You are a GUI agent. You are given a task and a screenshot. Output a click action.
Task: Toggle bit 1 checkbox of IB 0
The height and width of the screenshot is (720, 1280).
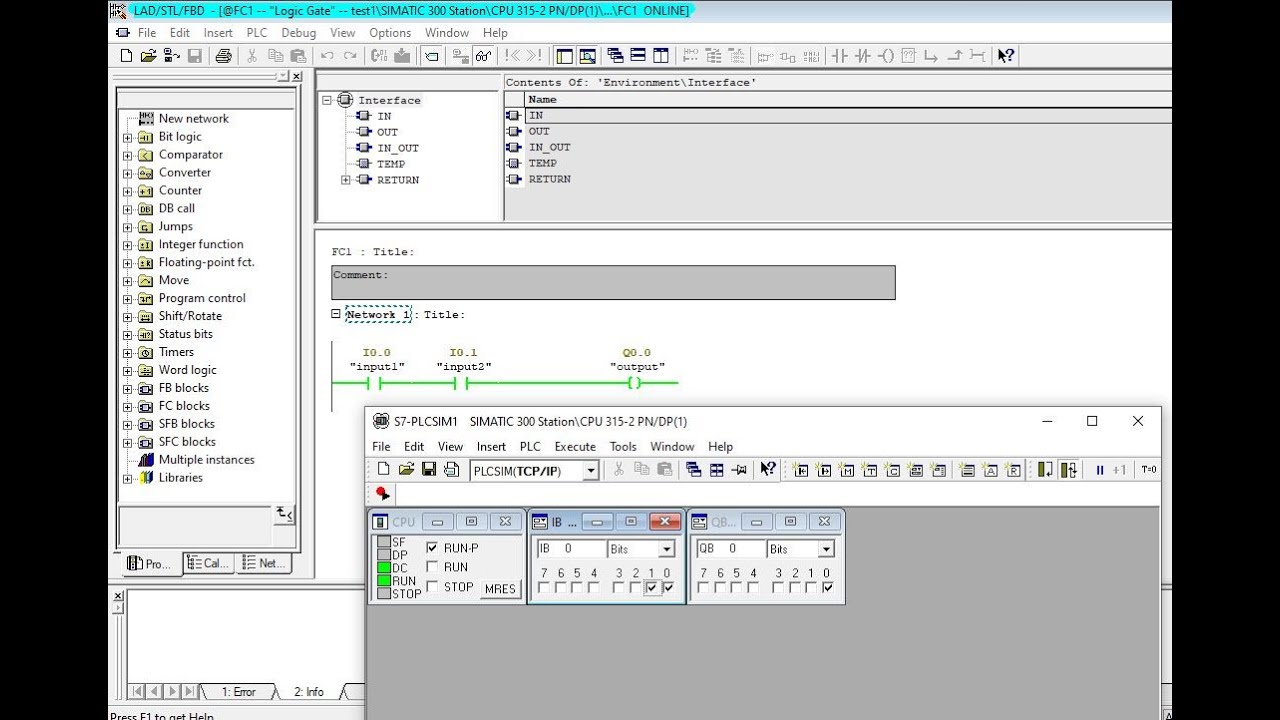(652, 588)
